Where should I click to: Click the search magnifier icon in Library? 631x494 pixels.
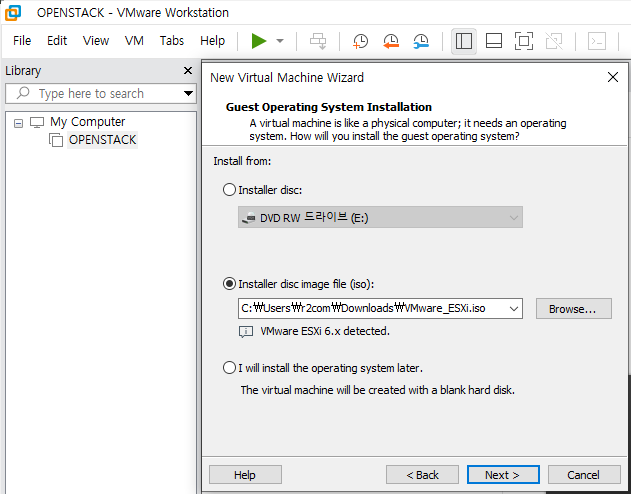pyautogui.click(x=23, y=93)
